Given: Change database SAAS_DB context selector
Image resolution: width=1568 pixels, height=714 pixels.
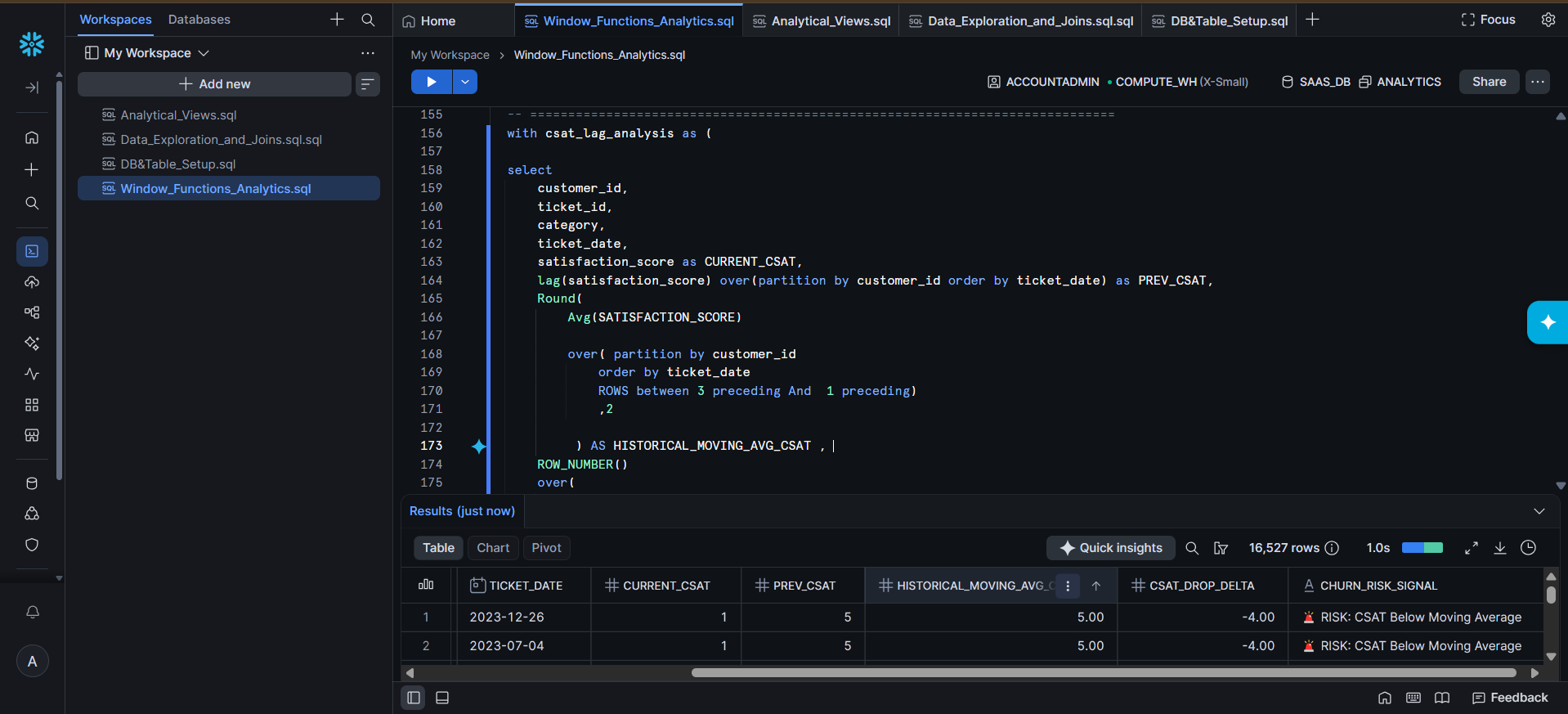Looking at the screenshot, I should (x=1361, y=82).
